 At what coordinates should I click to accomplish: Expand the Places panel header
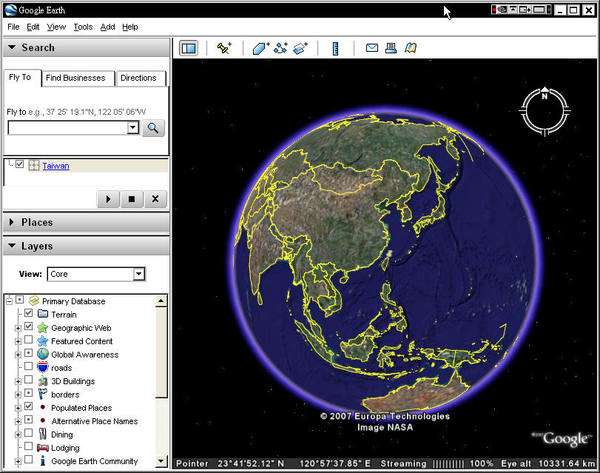[x=86, y=222]
